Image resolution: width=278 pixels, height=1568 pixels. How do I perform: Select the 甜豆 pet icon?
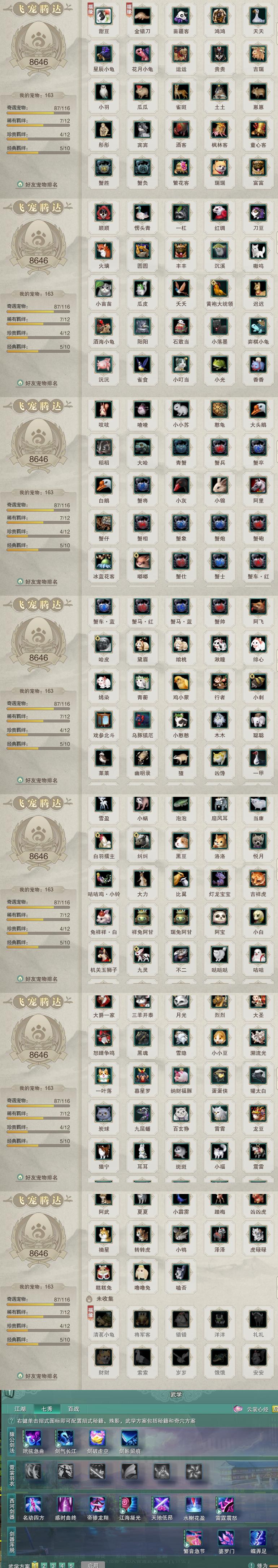click(103, 16)
